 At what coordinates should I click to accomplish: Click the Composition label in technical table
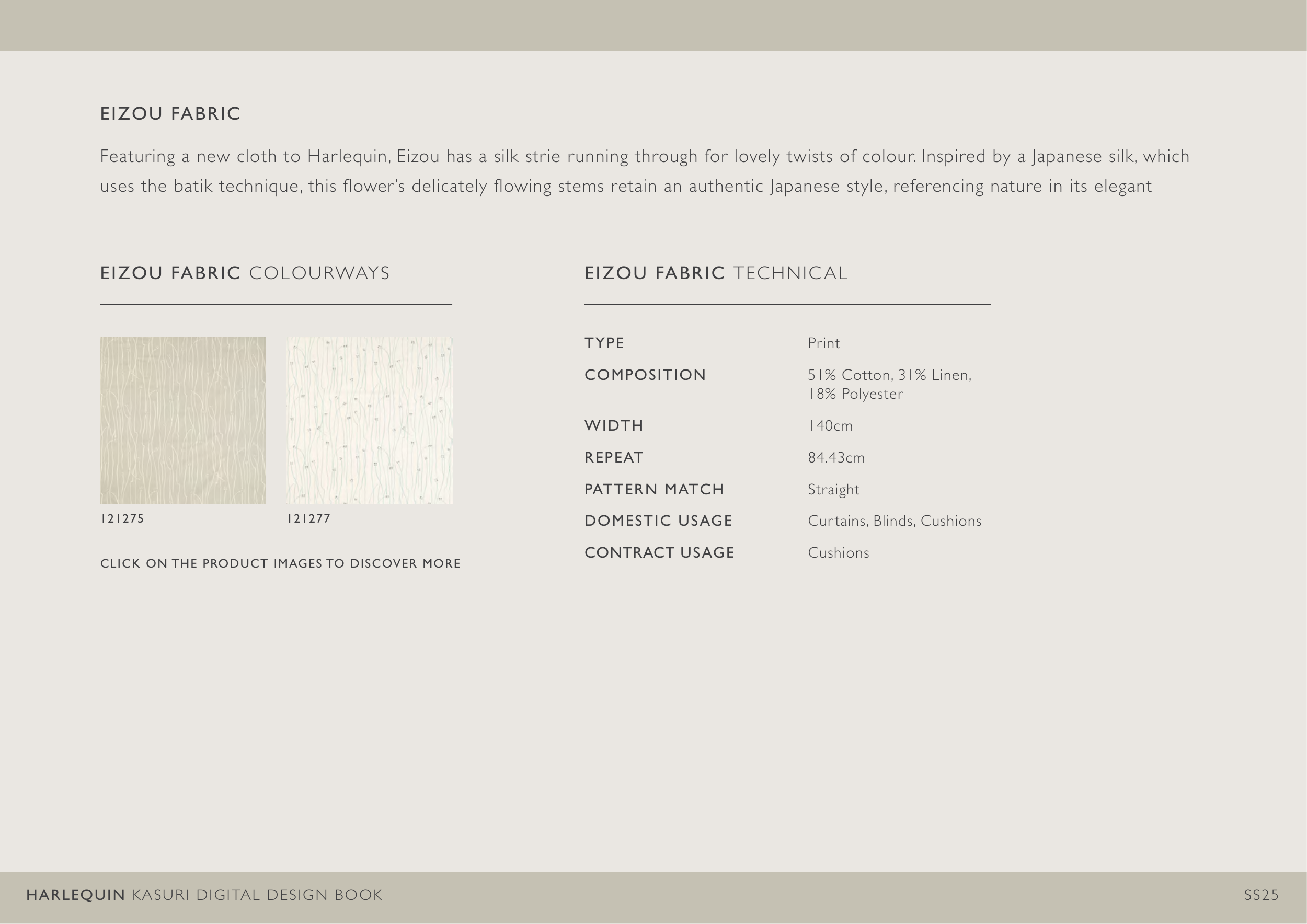coord(645,375)
